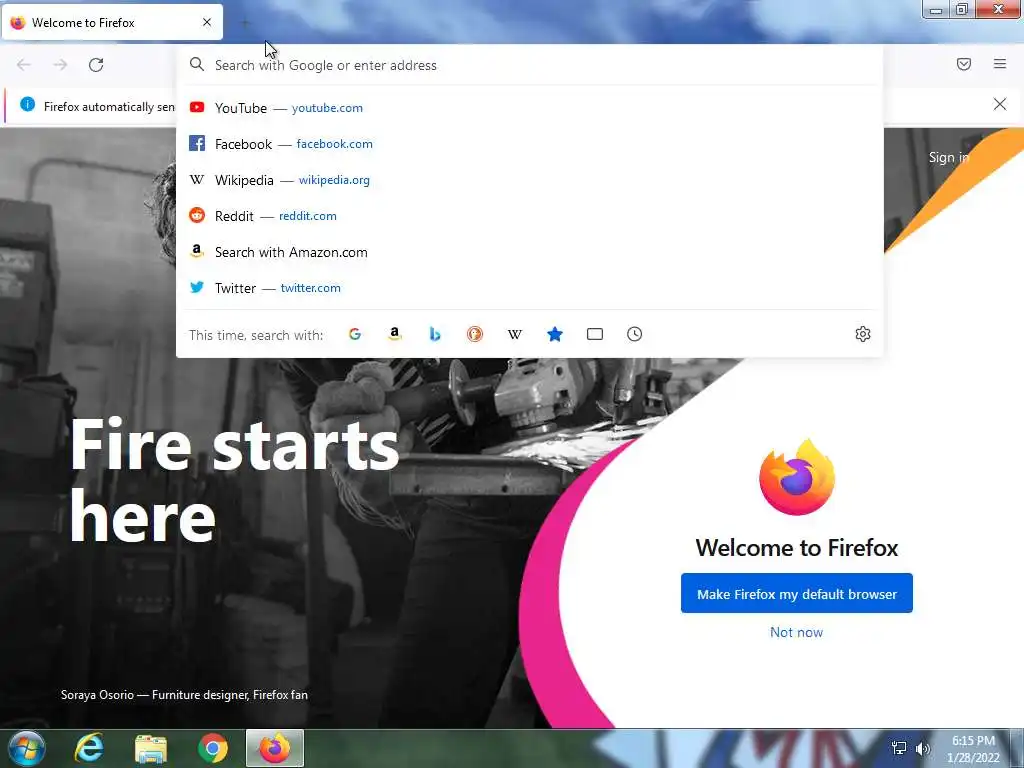
Task: Open Windows Explorer from taskbar
Action: (151, 748)
